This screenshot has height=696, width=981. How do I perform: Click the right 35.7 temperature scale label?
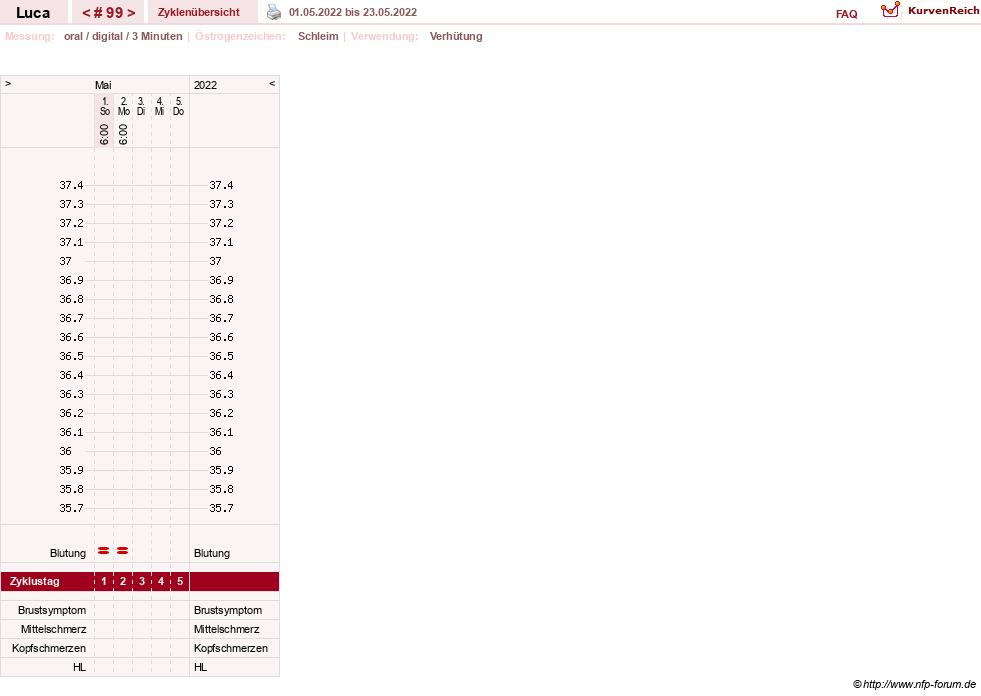point(221,508)
